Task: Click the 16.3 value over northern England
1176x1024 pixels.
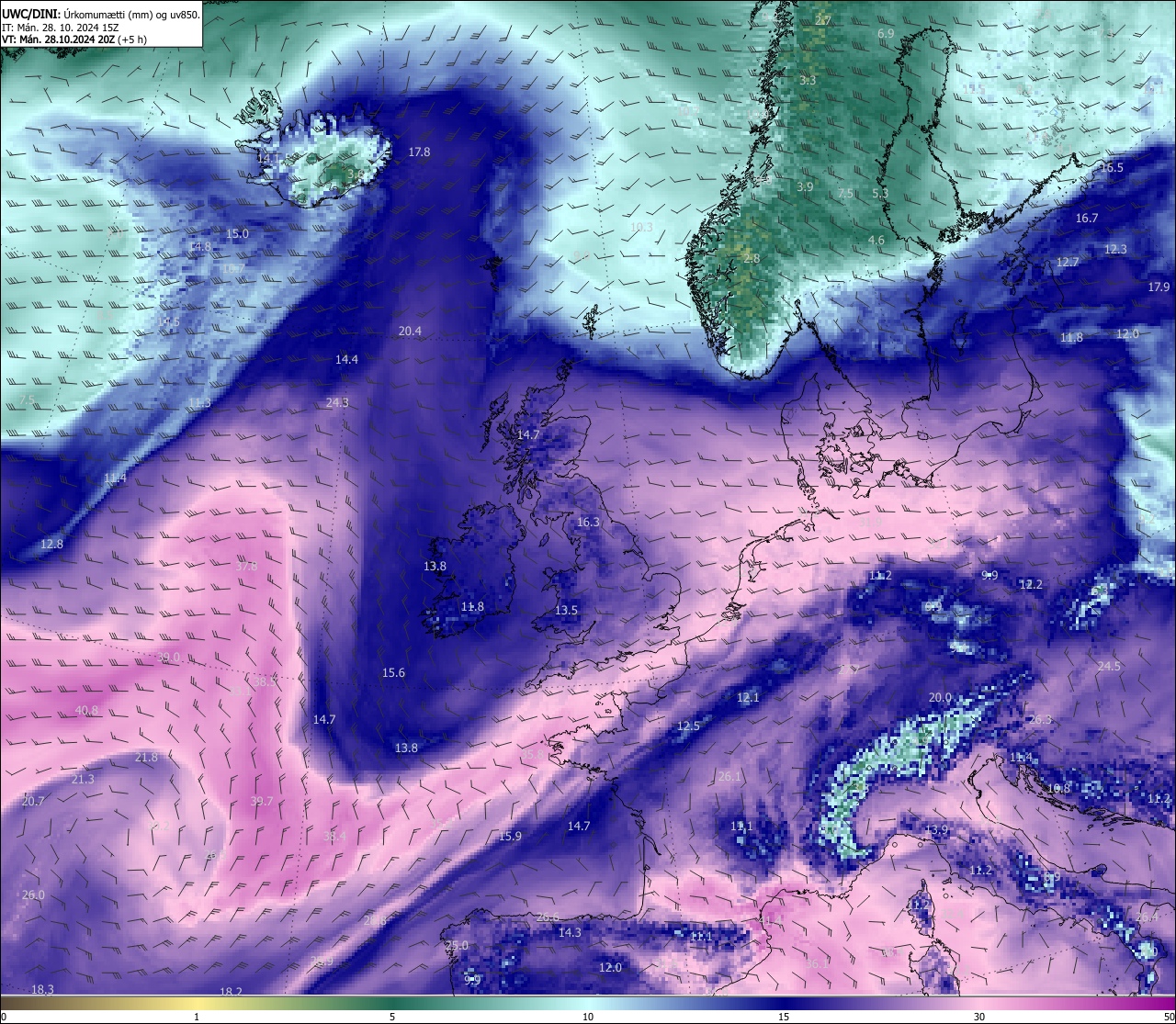Action: click(x=588, y=522)
